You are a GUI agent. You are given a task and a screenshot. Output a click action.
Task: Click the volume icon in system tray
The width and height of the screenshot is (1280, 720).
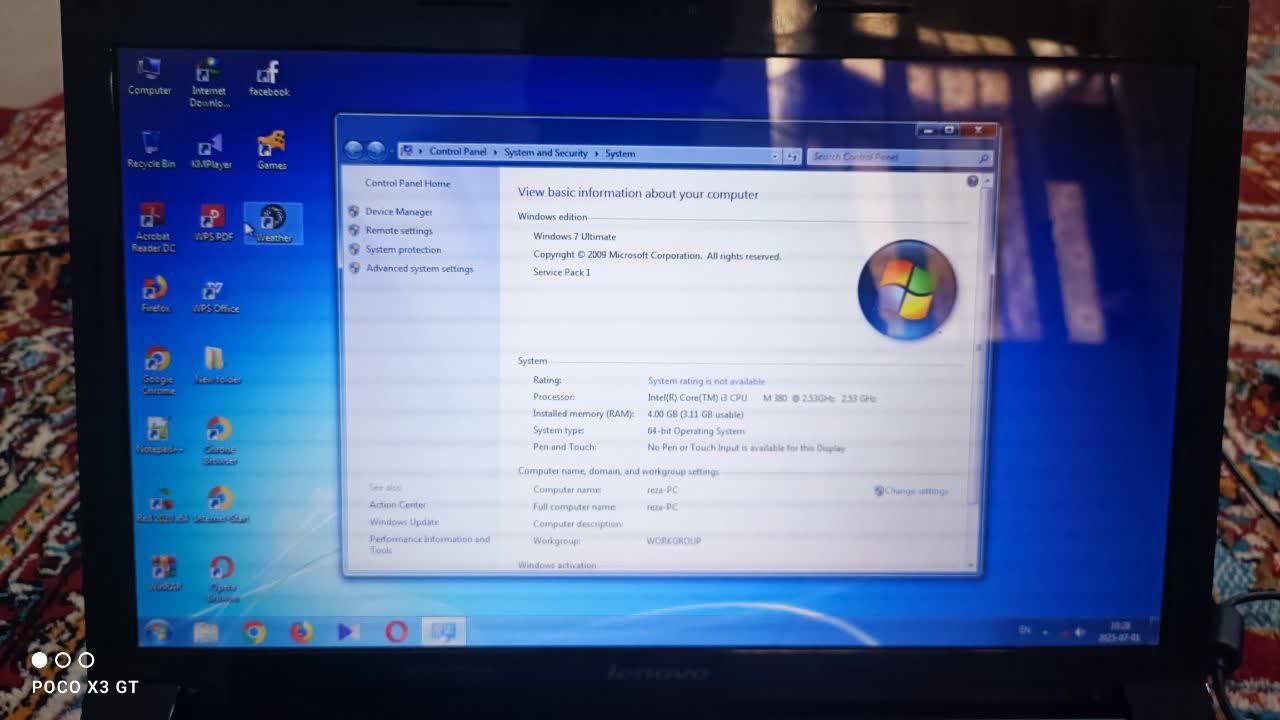(1079, 632)
